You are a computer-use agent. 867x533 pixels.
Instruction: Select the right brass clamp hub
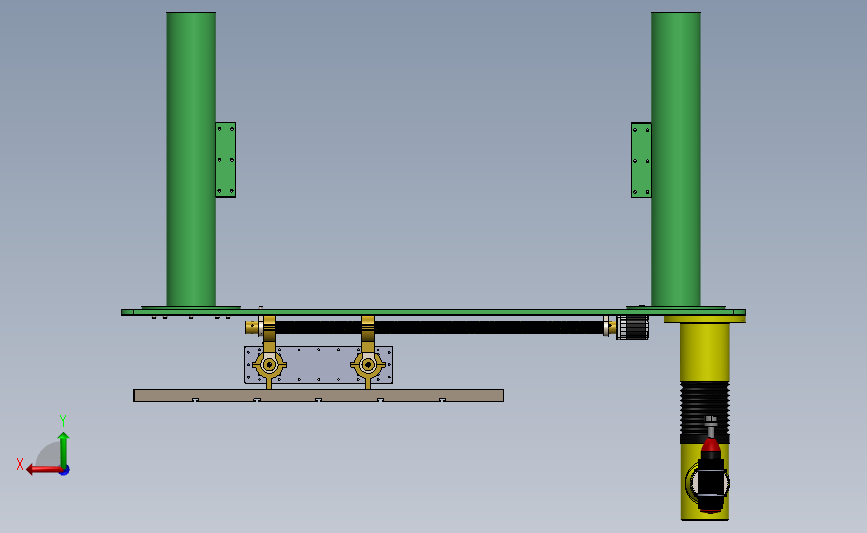(x=368, y=365)
